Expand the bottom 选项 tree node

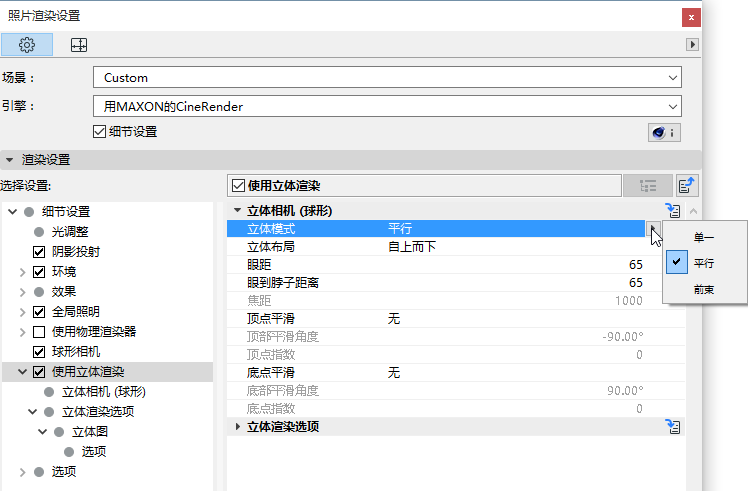tap(22, 472)
